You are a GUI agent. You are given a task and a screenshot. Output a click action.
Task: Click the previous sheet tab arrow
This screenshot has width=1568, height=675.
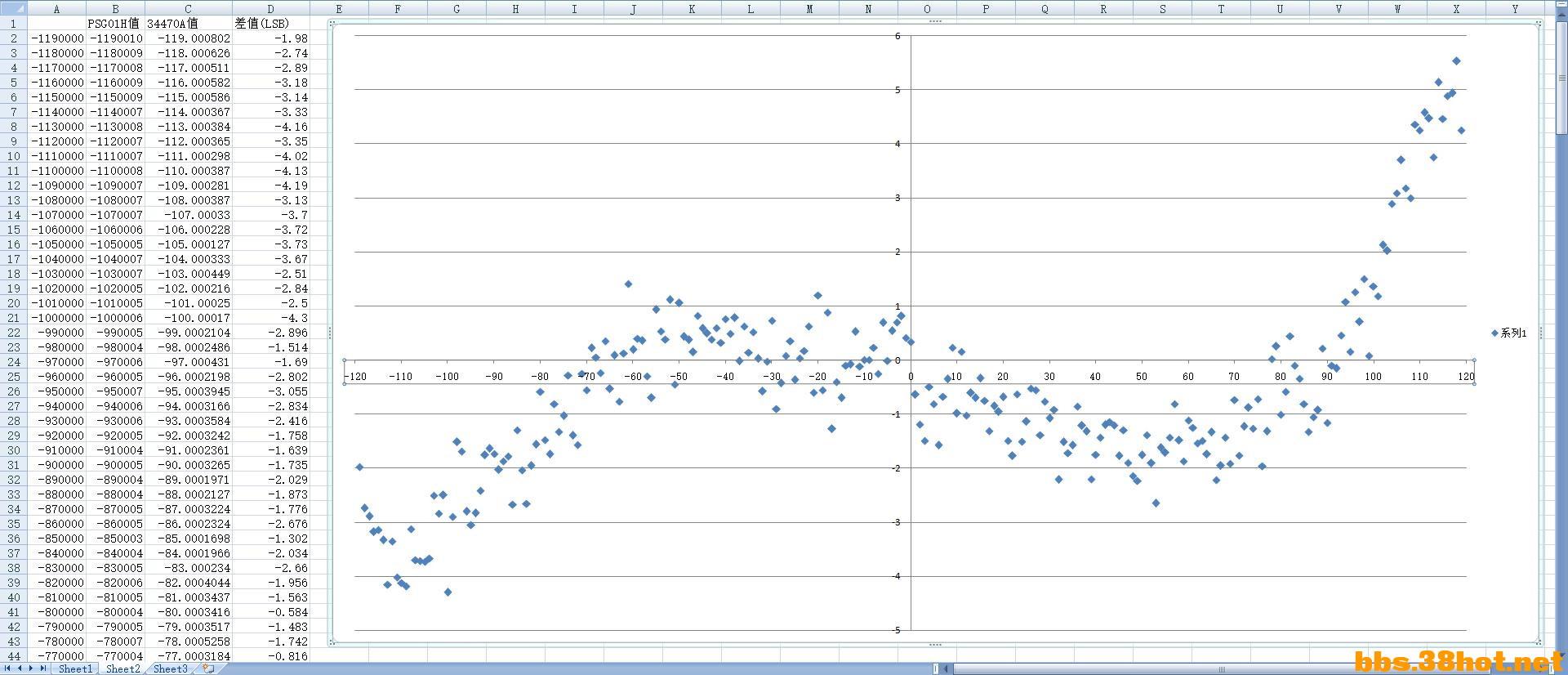click(x=20, y=668)
